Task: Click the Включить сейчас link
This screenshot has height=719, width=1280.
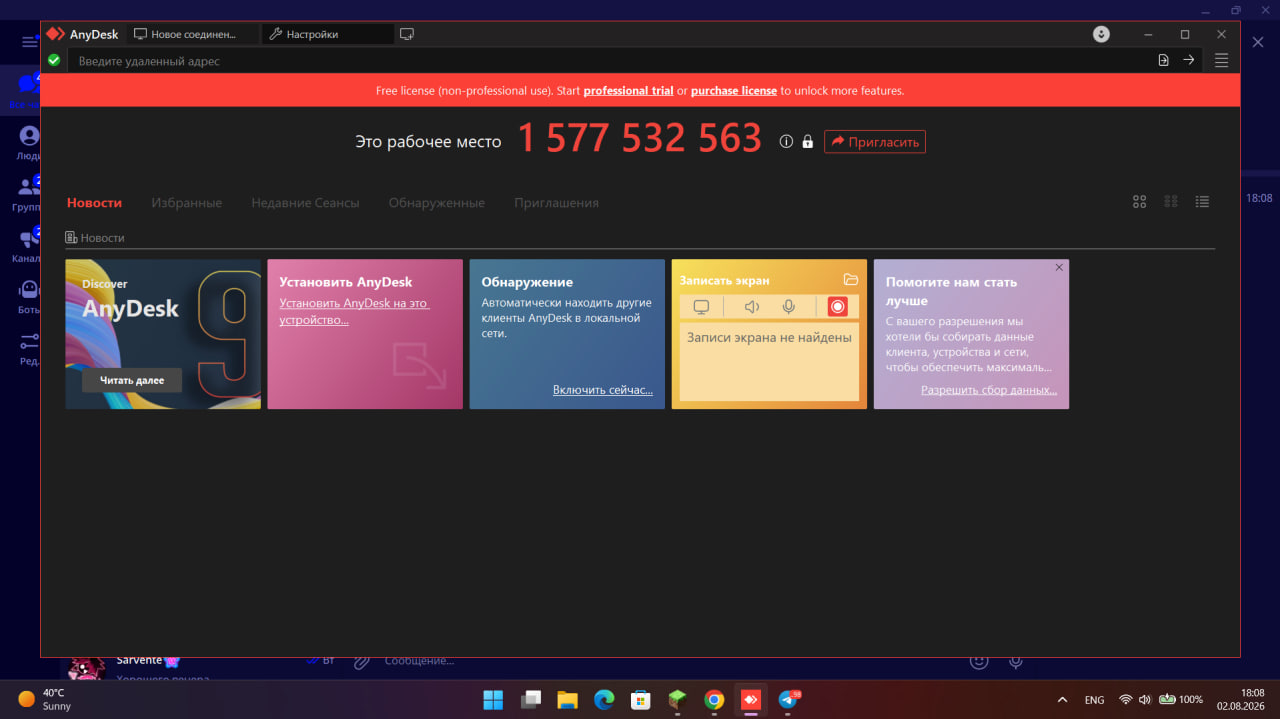Action: tap(603, 390)
